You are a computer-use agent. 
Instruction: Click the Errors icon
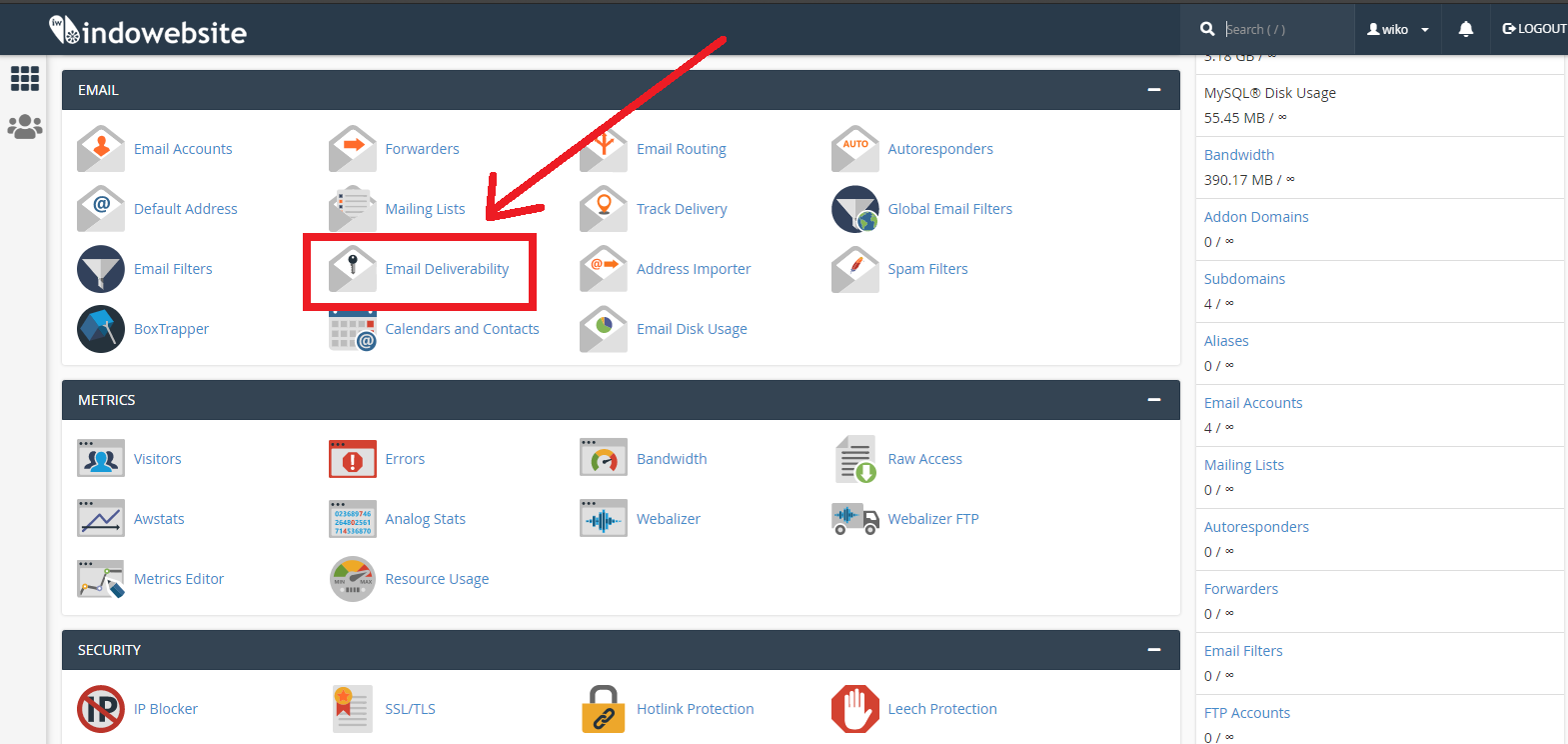click(x=353, y=459)
